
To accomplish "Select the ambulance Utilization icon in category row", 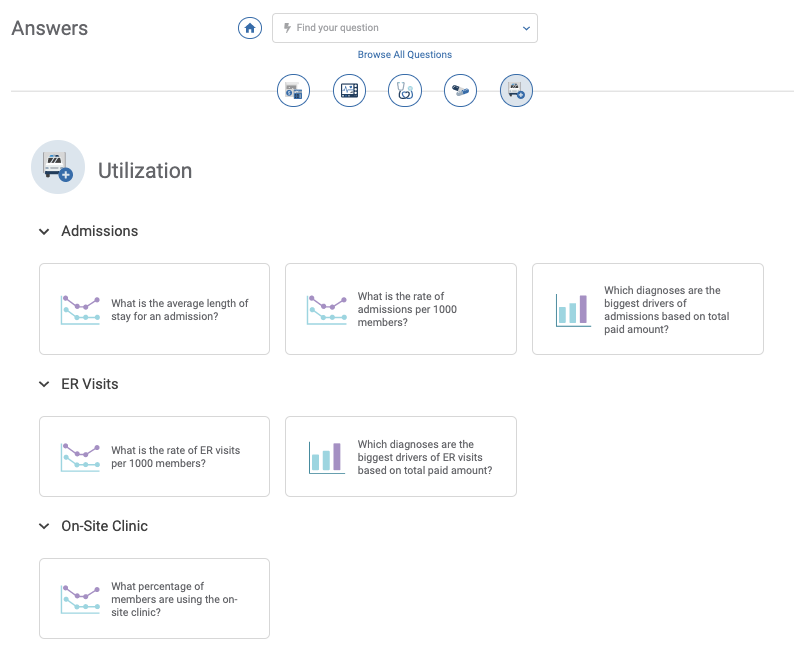I will coord(516,91).
